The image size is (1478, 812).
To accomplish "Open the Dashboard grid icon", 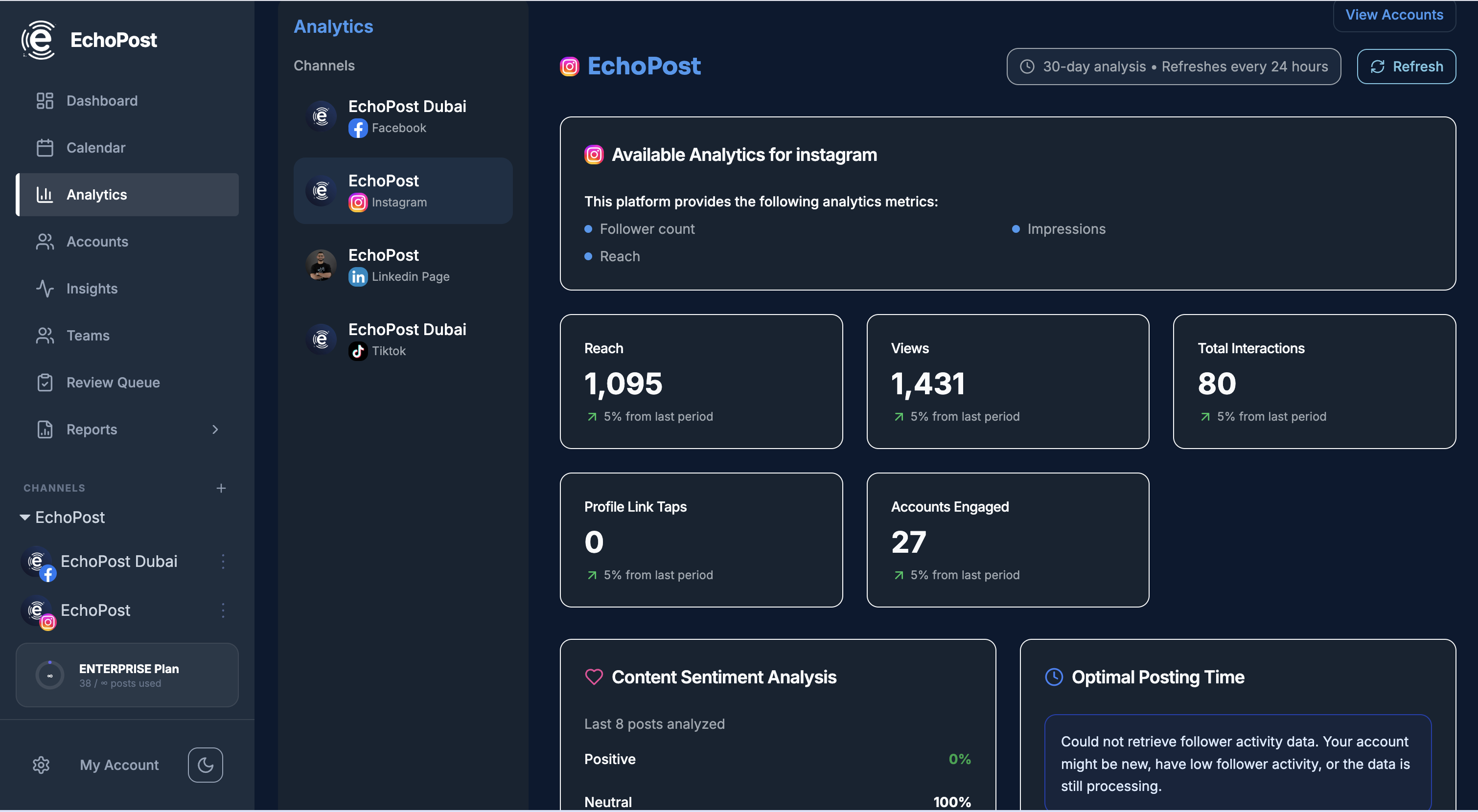I will point(45,101).
